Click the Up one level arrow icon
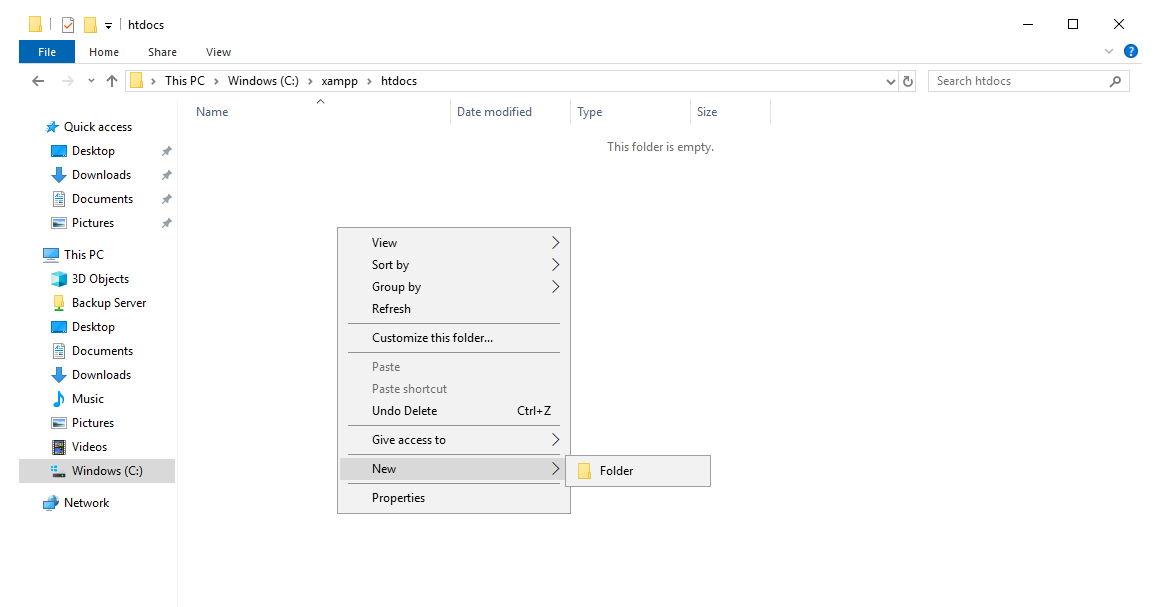 click(112, 81)
